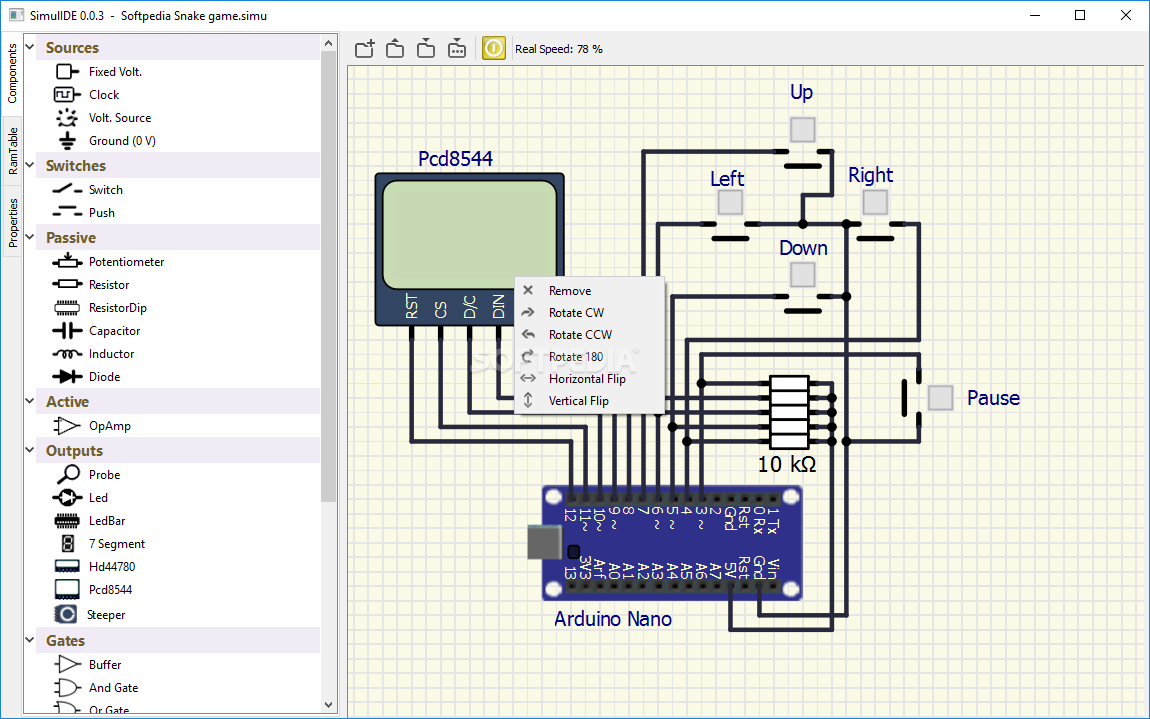The image size is (1150, 719).
Task: Choose Vertical Flip from the context menu
Action: tap(590, 401)
